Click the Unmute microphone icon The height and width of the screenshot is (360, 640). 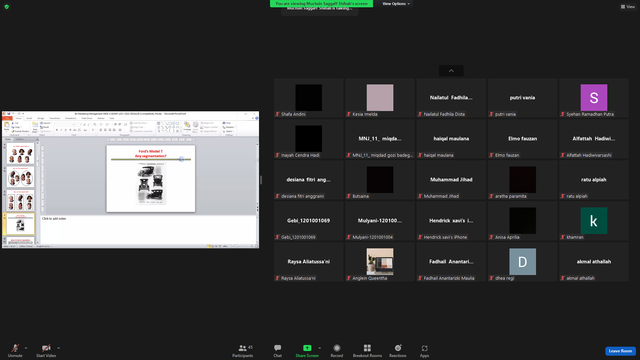(x=15, y=348)
